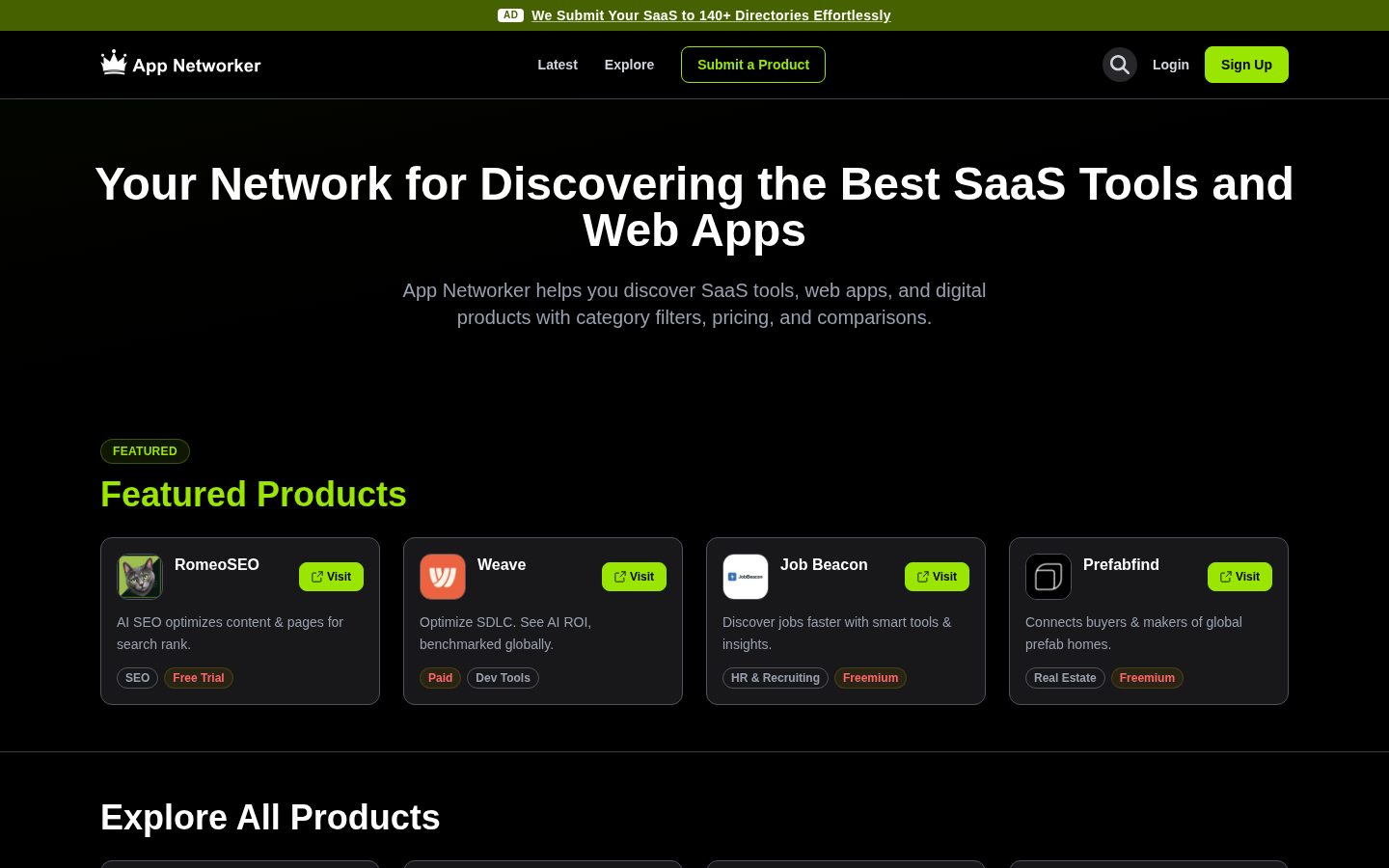Click the hero subtitle about category filters
Image resolution: width=1389 pixels, height=868 pixels.
tap(694, 304)
